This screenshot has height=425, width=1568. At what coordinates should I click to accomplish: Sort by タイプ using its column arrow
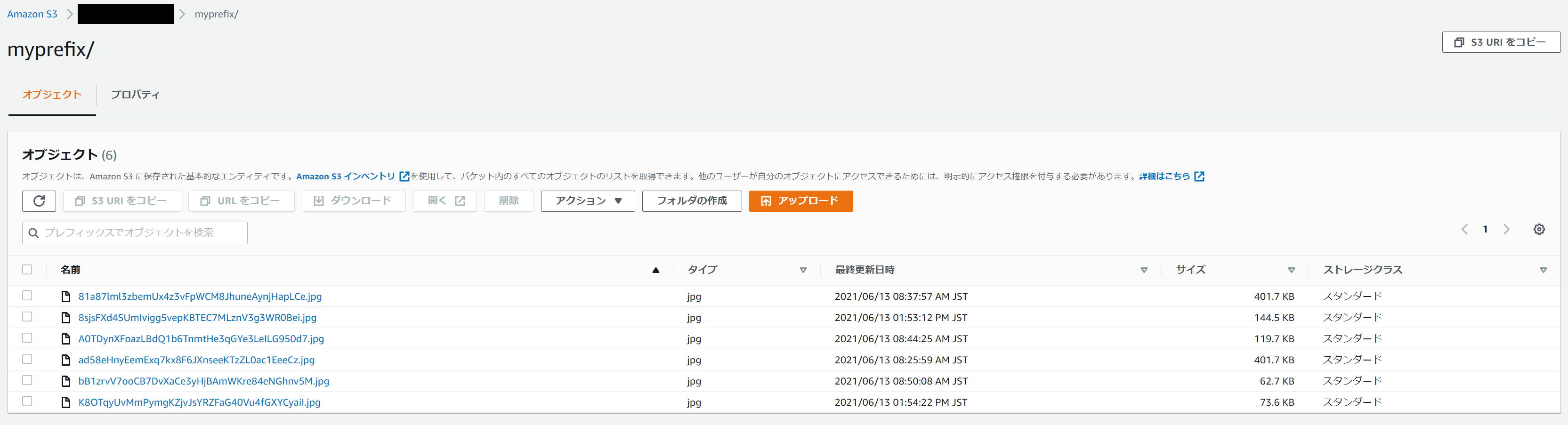coord(803,270)
